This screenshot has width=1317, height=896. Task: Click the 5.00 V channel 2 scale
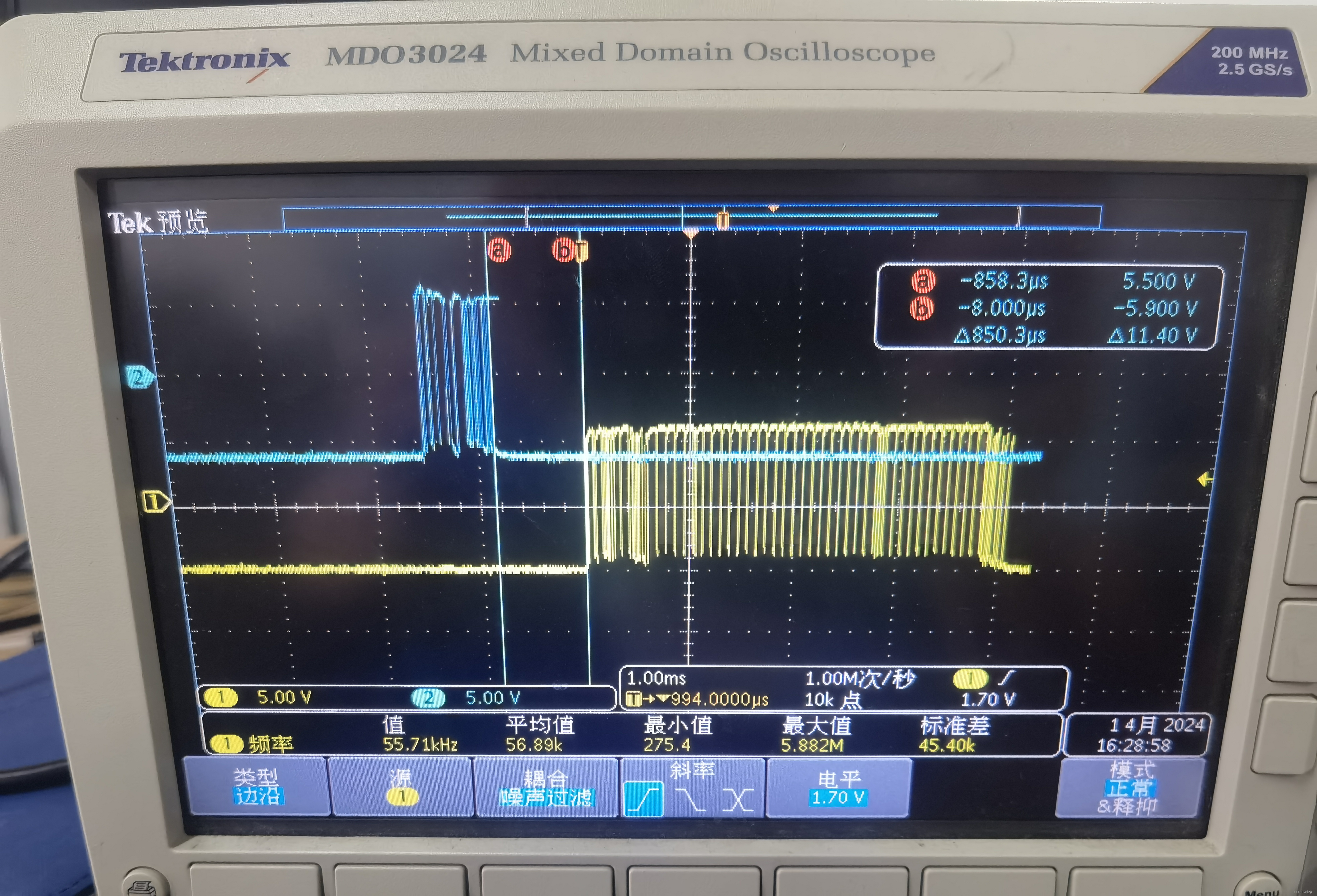coord(492,698)
